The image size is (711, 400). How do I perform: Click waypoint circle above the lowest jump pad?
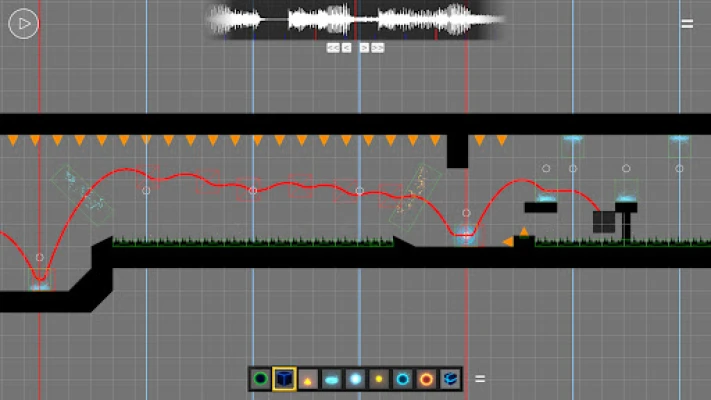click(40, 258)
